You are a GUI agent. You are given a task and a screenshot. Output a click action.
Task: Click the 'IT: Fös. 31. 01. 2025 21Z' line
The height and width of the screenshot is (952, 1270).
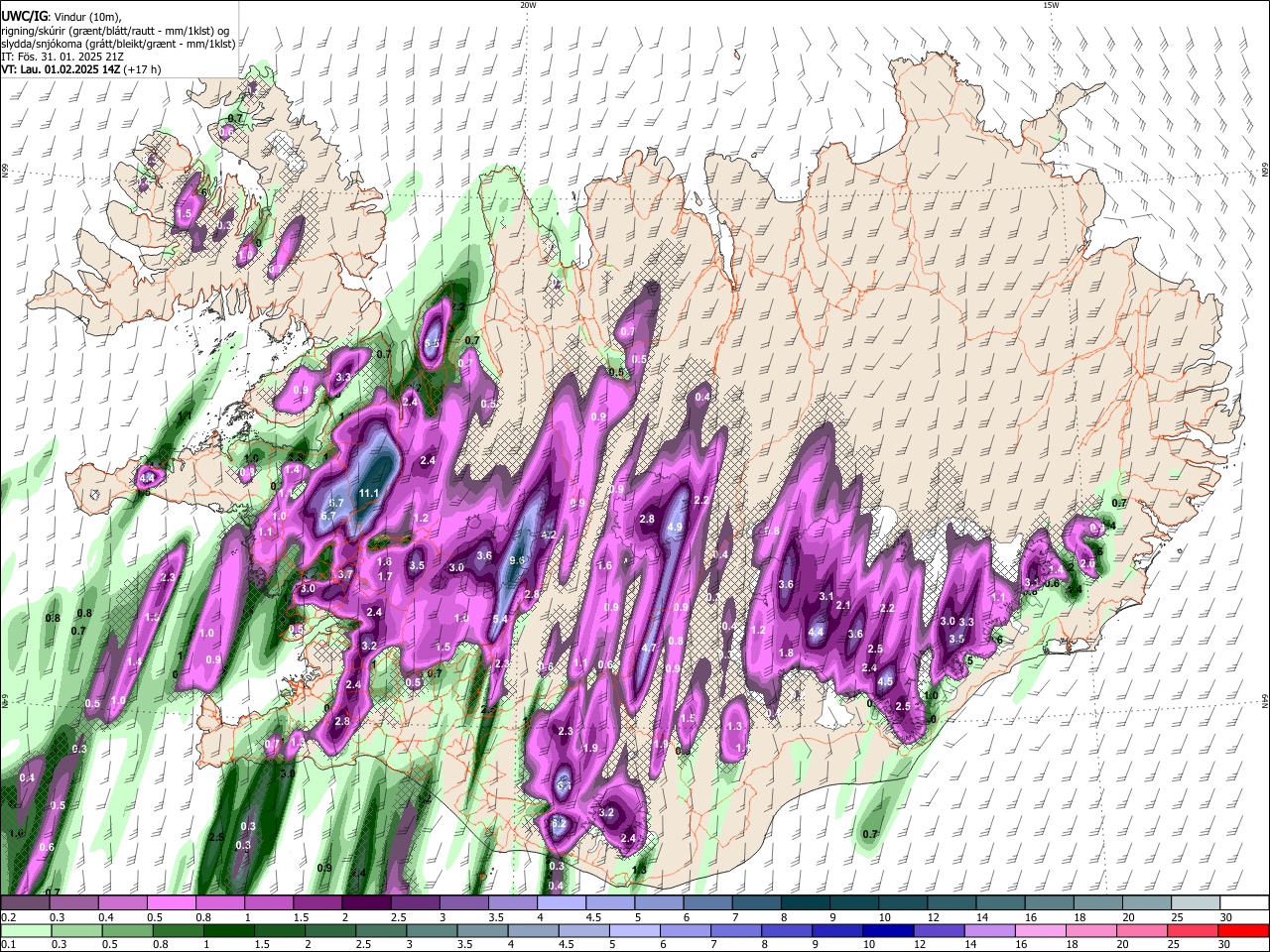click(63, 57)
